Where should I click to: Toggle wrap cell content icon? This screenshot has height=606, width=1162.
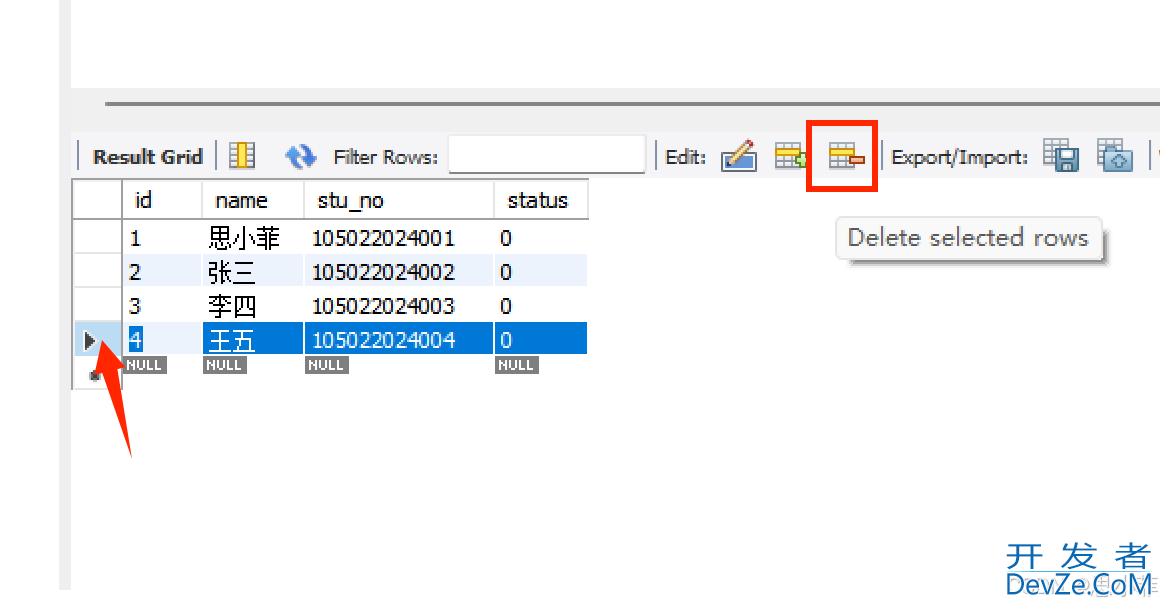tap(242, 156)
